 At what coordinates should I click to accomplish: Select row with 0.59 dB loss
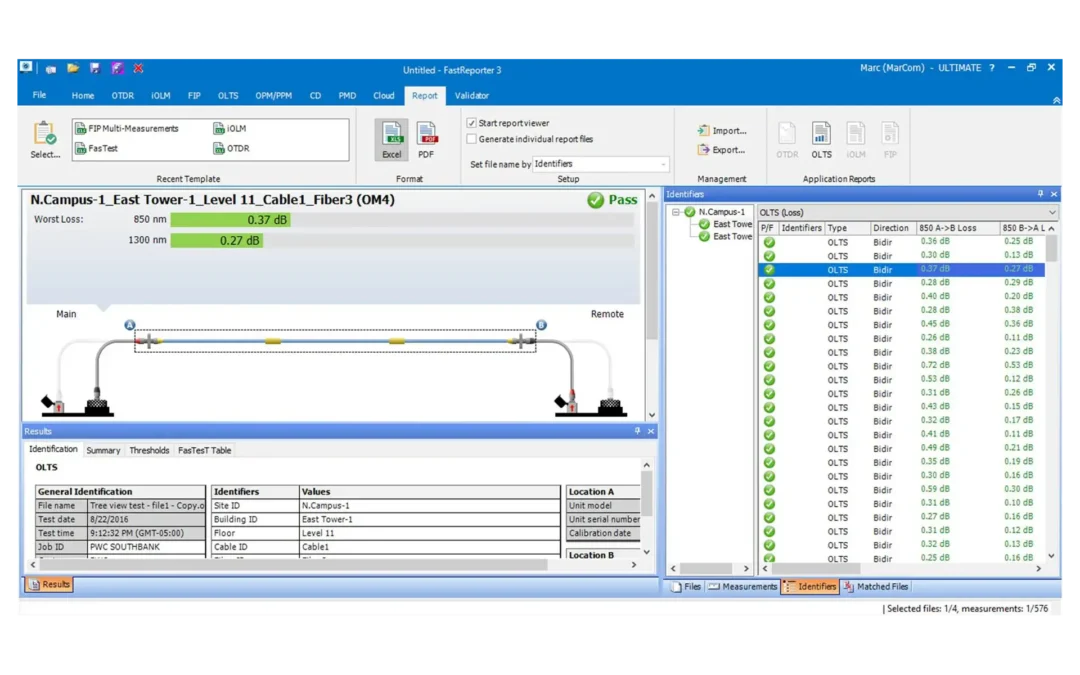point(902,490)
